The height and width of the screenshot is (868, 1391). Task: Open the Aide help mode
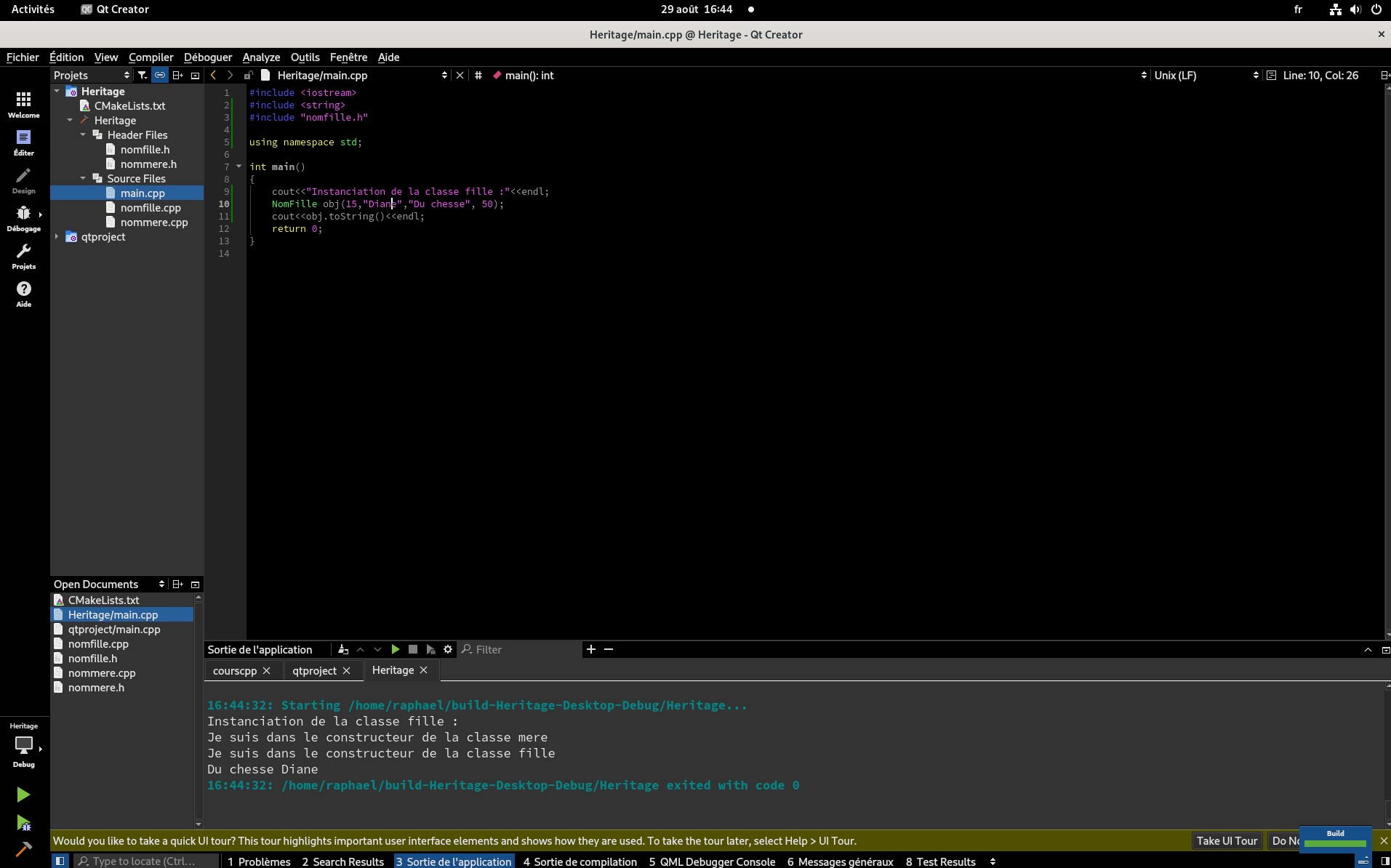click(23, 294)
